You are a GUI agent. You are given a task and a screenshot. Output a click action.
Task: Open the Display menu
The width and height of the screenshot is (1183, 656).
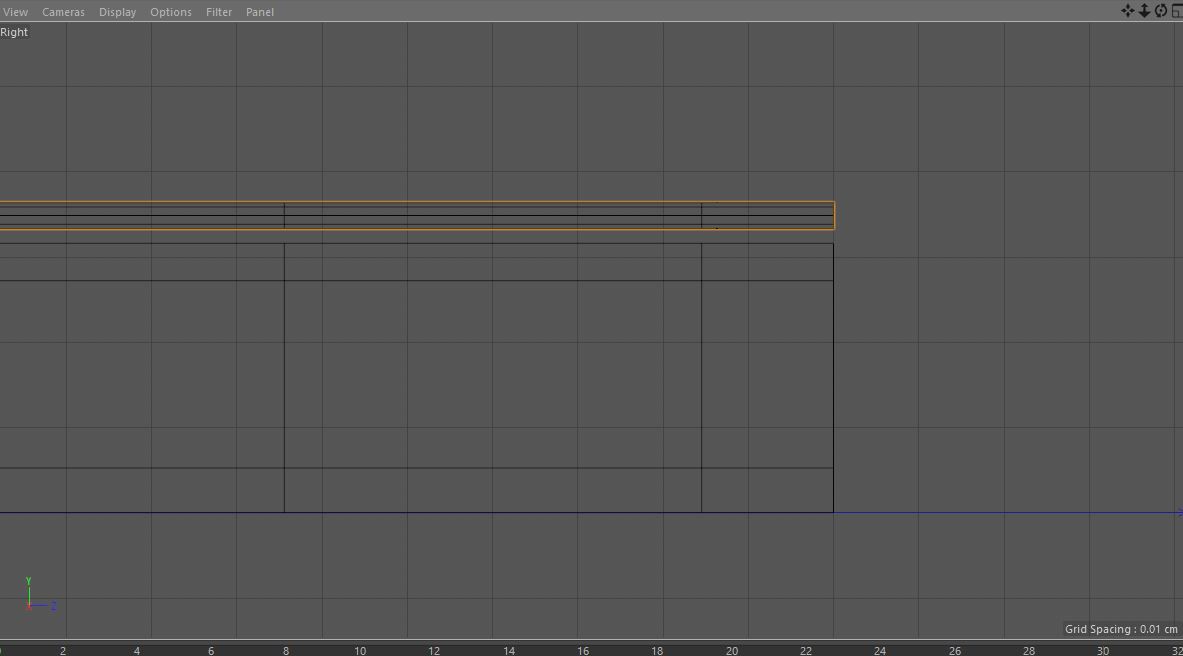coord(118,12)
